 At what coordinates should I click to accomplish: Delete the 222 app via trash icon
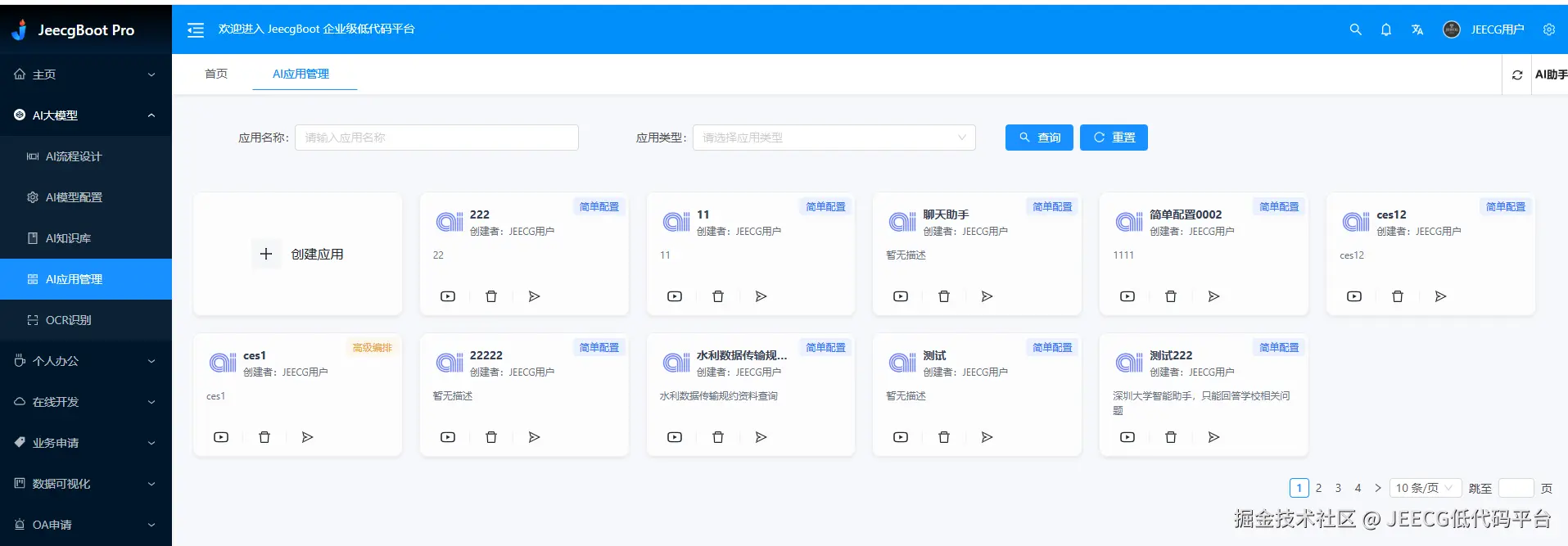tap(491, 296)
